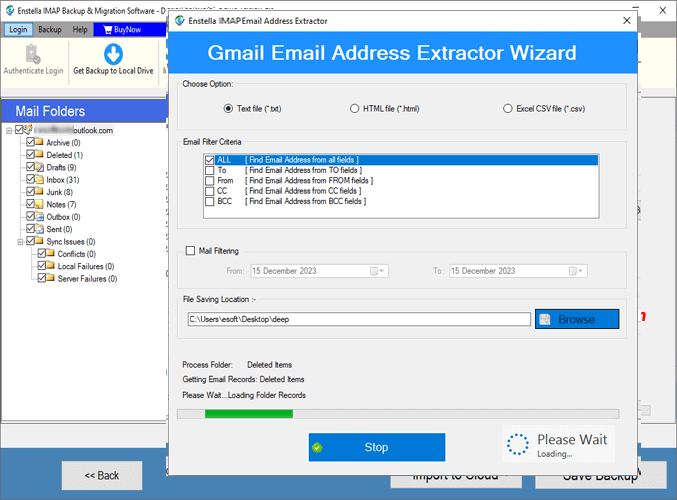Viewport: 677px width, 500px height.
Task: Click the << Back button in main window
Action: pos(102,475)
